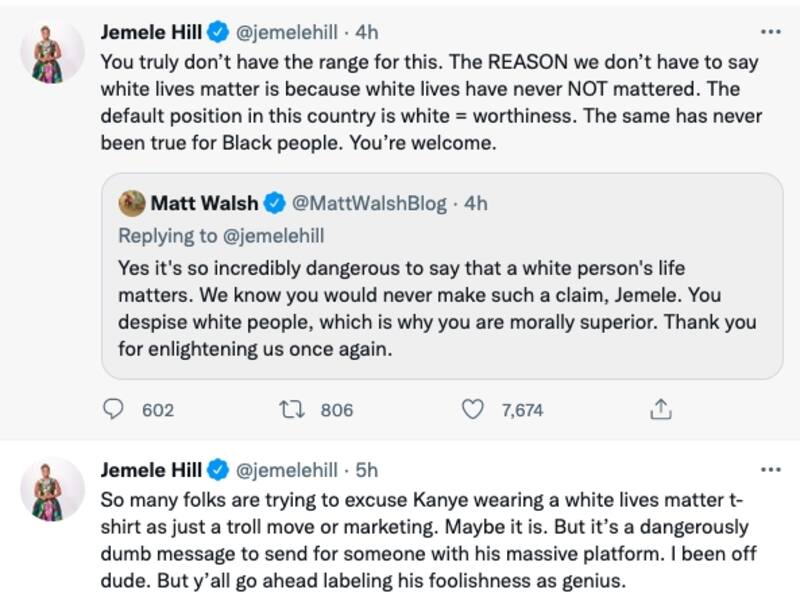The height and width of the screenshot is (609, 800).
Task: Click the @MattWalshBlog handle
Action: (x=369, y=203)
